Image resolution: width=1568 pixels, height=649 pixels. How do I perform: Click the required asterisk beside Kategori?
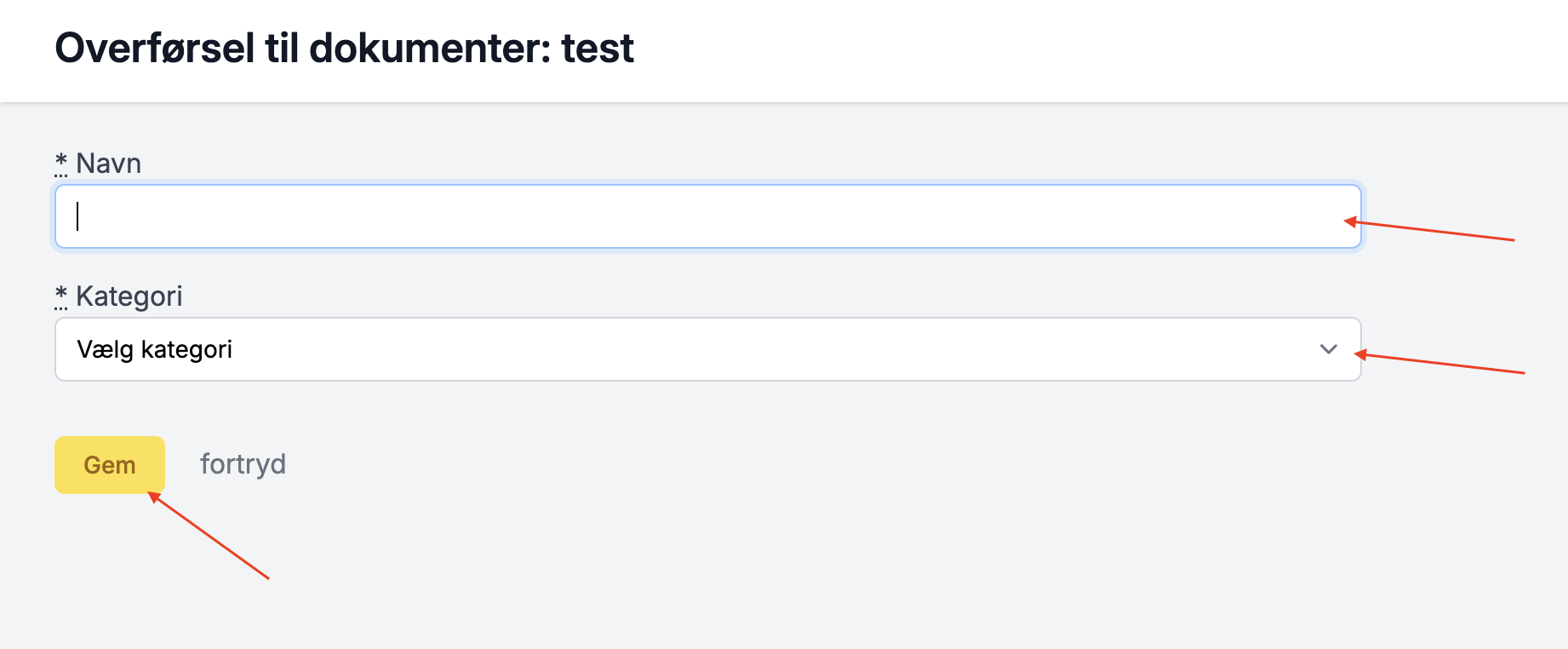(60, 294)
